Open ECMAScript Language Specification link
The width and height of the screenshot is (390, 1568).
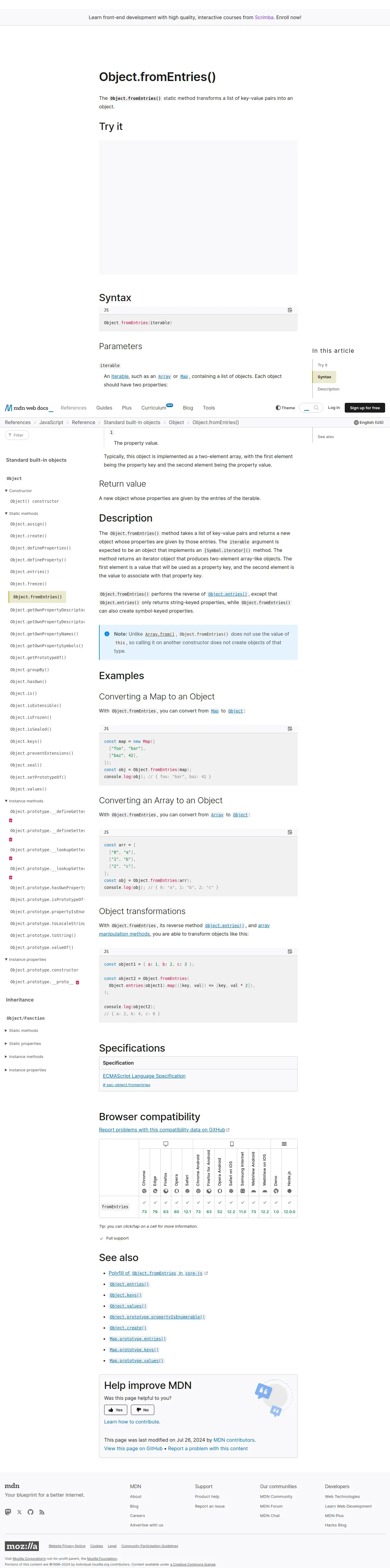(x=144, y=1076)
